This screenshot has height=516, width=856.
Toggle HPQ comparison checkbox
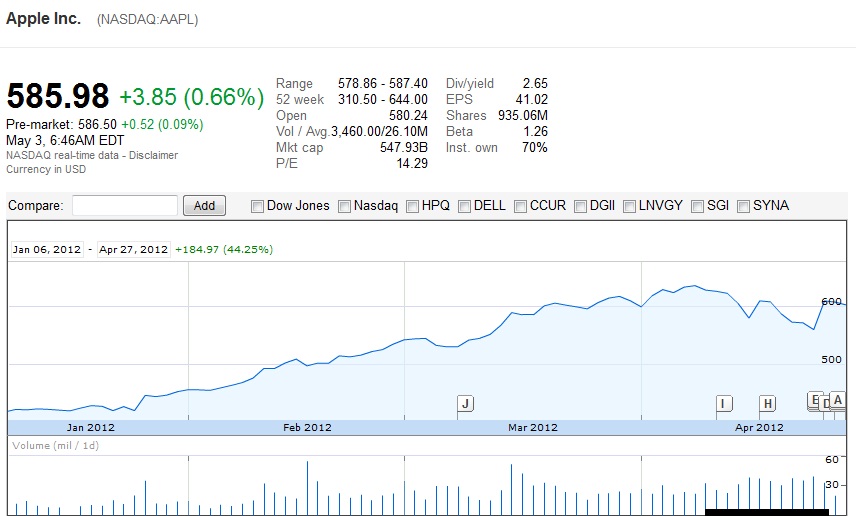click(x=411, y=206)
